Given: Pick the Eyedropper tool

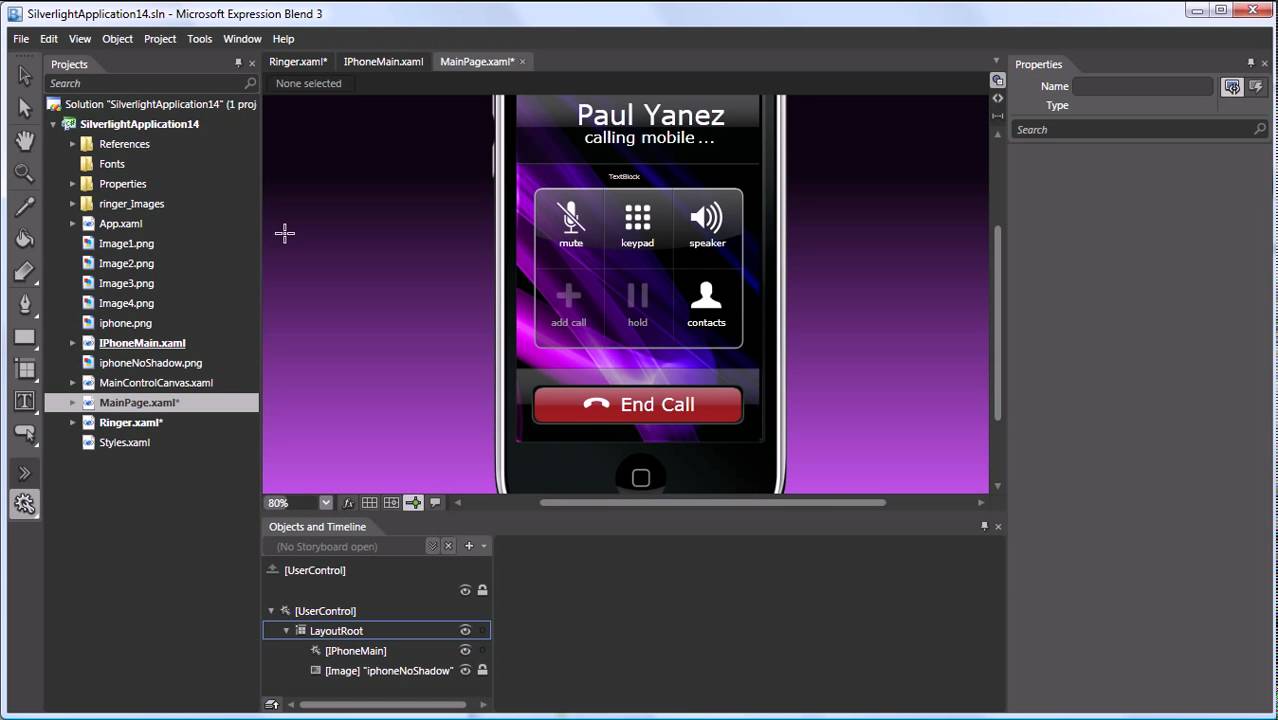Looking at the screenshot, I should [x=25, y=207].
